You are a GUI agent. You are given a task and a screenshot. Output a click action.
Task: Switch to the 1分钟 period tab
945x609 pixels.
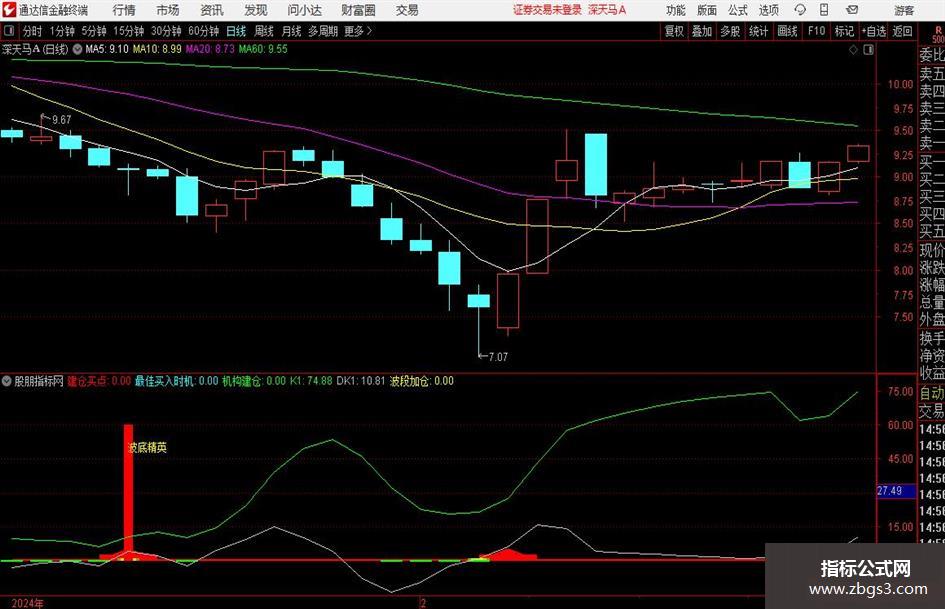(x=62, y=31)
